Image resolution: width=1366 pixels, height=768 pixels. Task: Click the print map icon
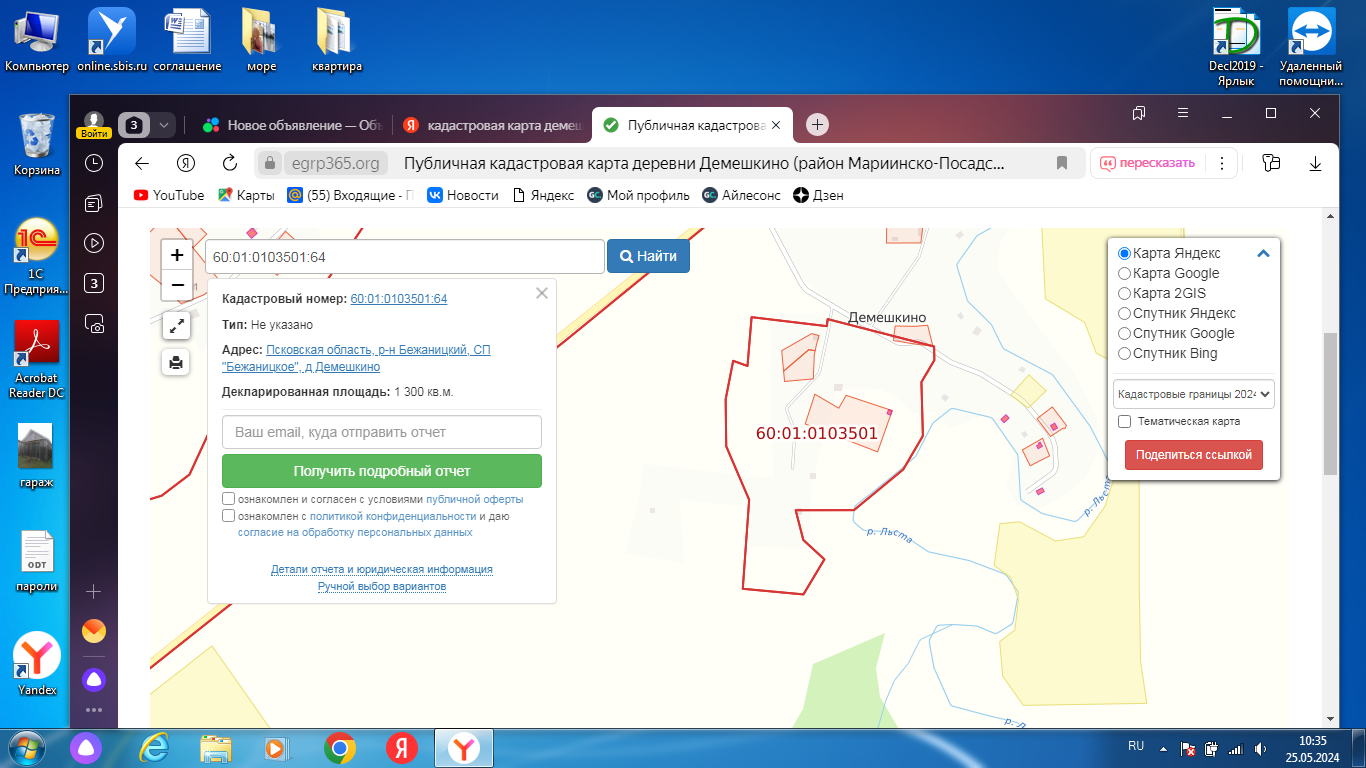click(x=176, y=362)
